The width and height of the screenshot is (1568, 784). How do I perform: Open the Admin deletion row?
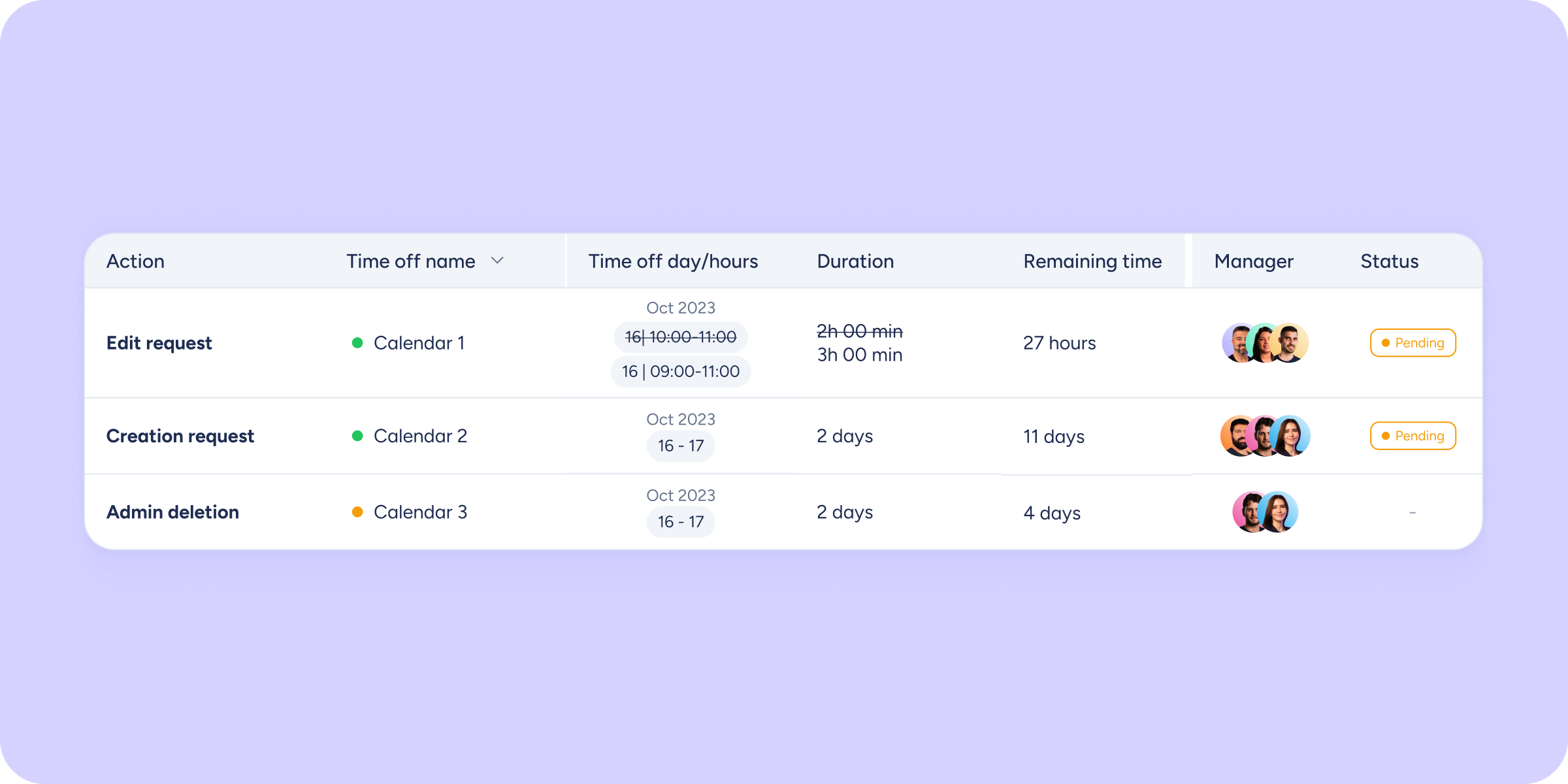[172, 512]
